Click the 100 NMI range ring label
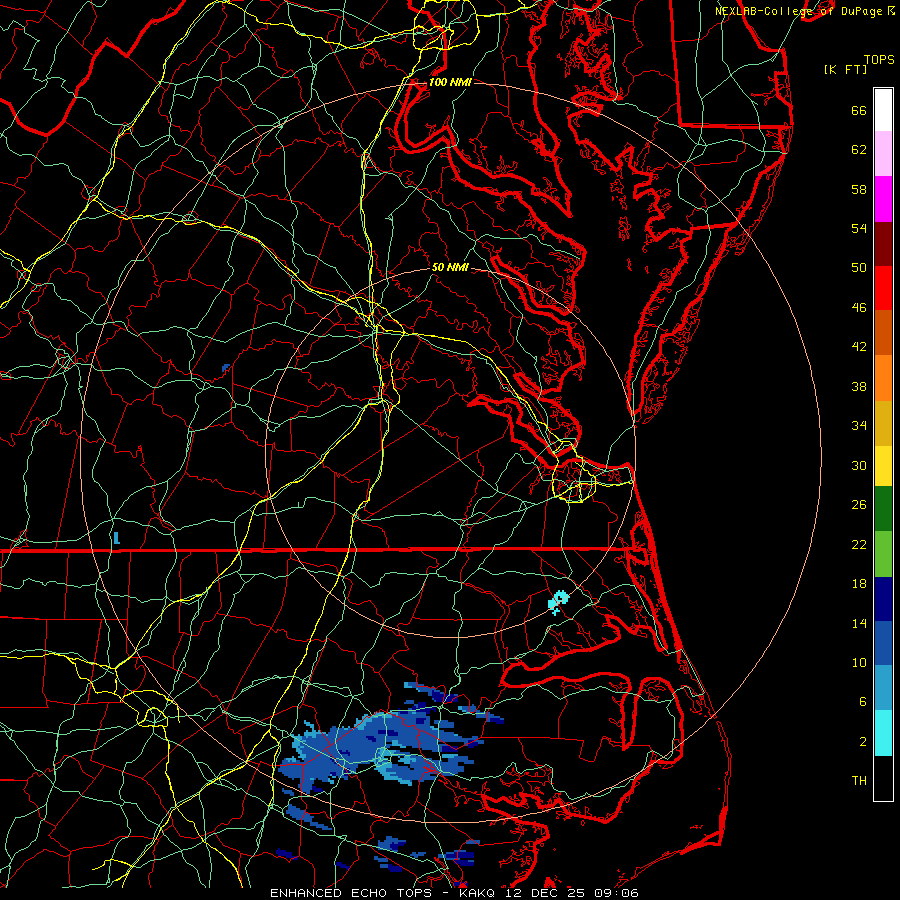The image size is (900, 900). (450, 82)
